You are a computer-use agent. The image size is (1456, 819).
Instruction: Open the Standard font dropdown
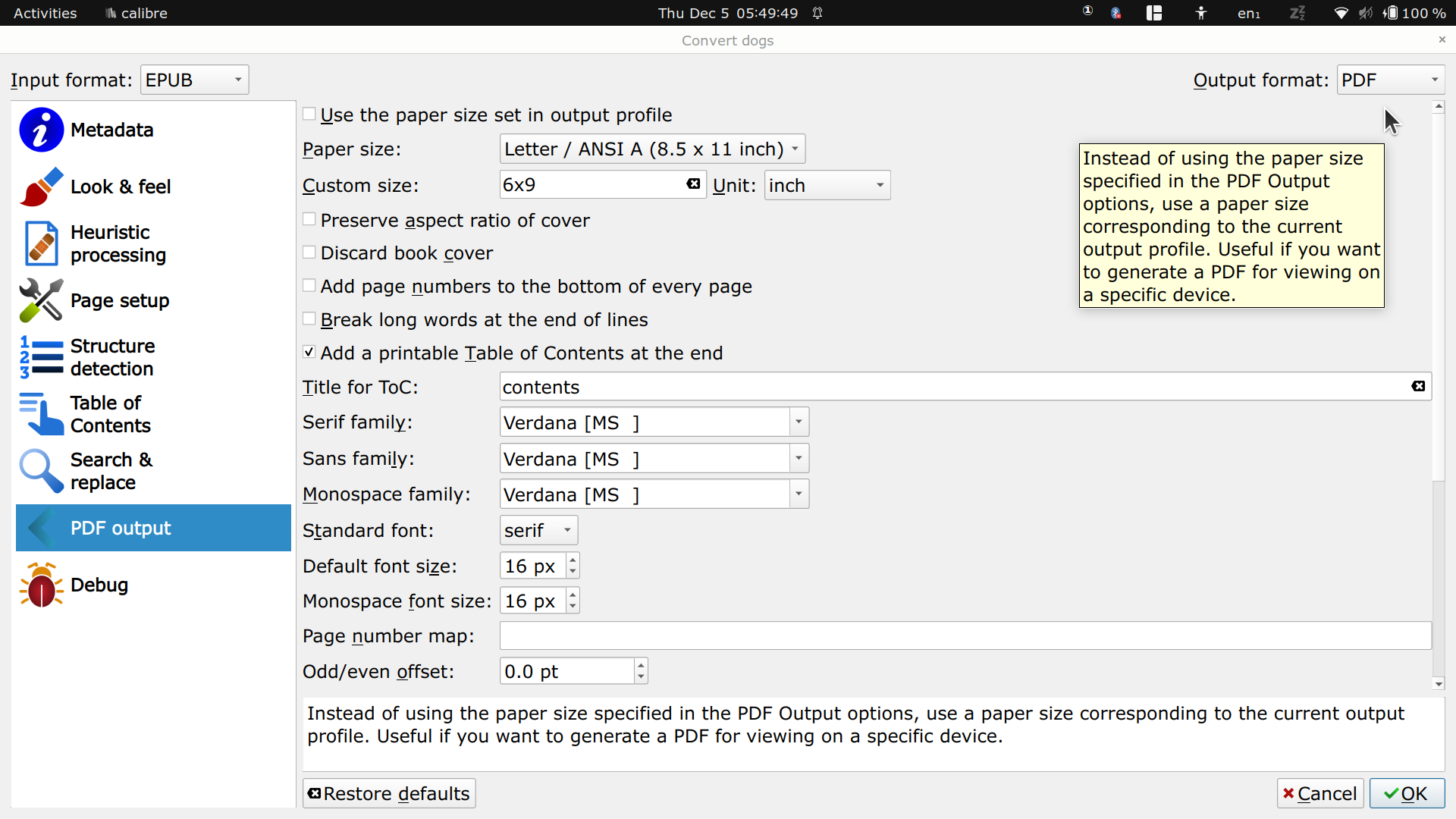click(538, 531)
